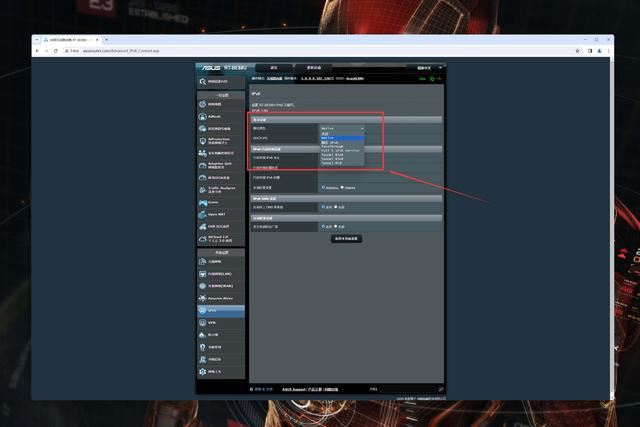Choose Passthrough from the dropdown list
The image size is (640, 427).
coord(333,146)
